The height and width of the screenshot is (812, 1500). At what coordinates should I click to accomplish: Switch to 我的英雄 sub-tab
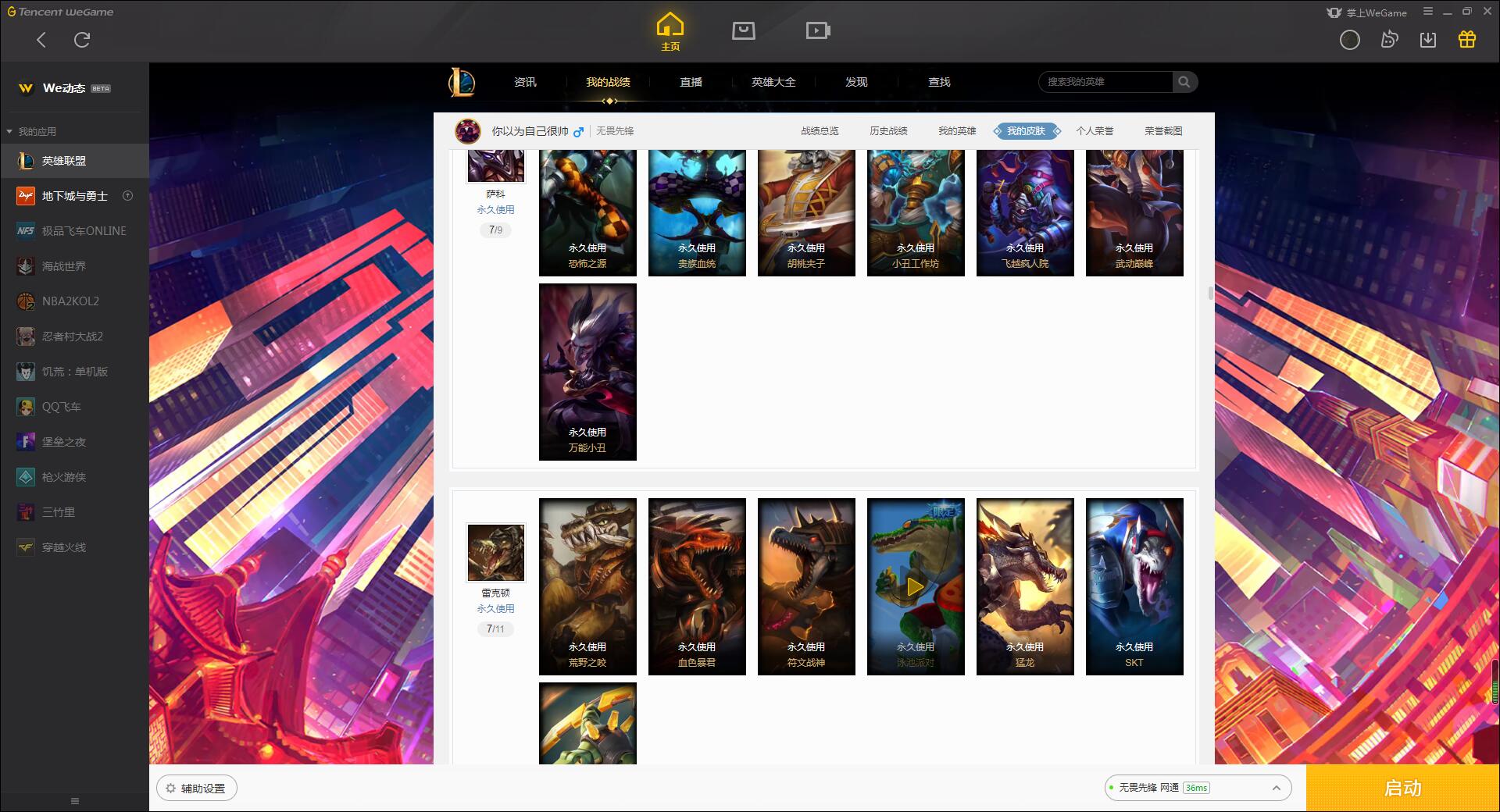point(957,131)
